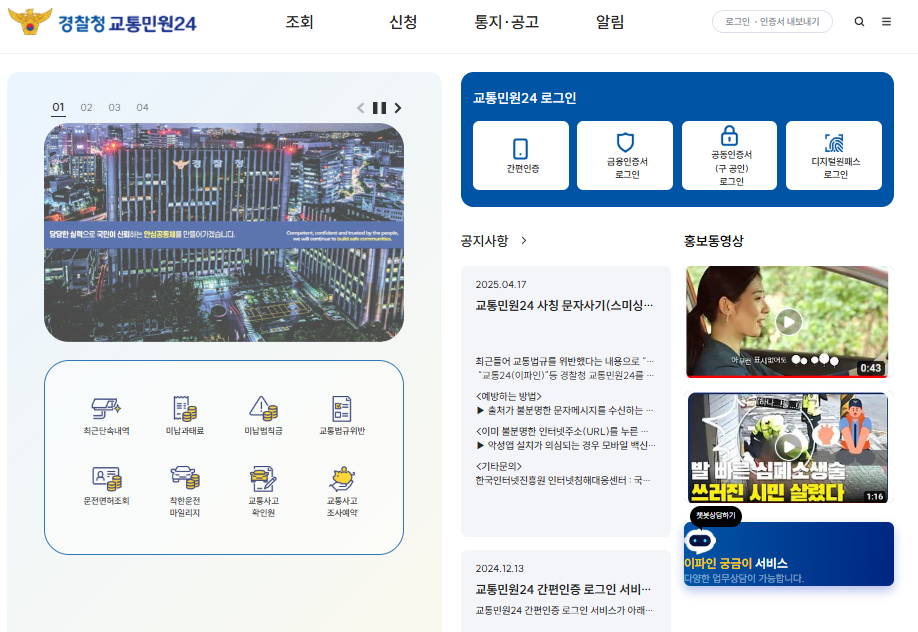The height and width of the screenshot is (632, 918).
Task: Open 최근단속내역 camera icon
Action: [x=106, y=408]
